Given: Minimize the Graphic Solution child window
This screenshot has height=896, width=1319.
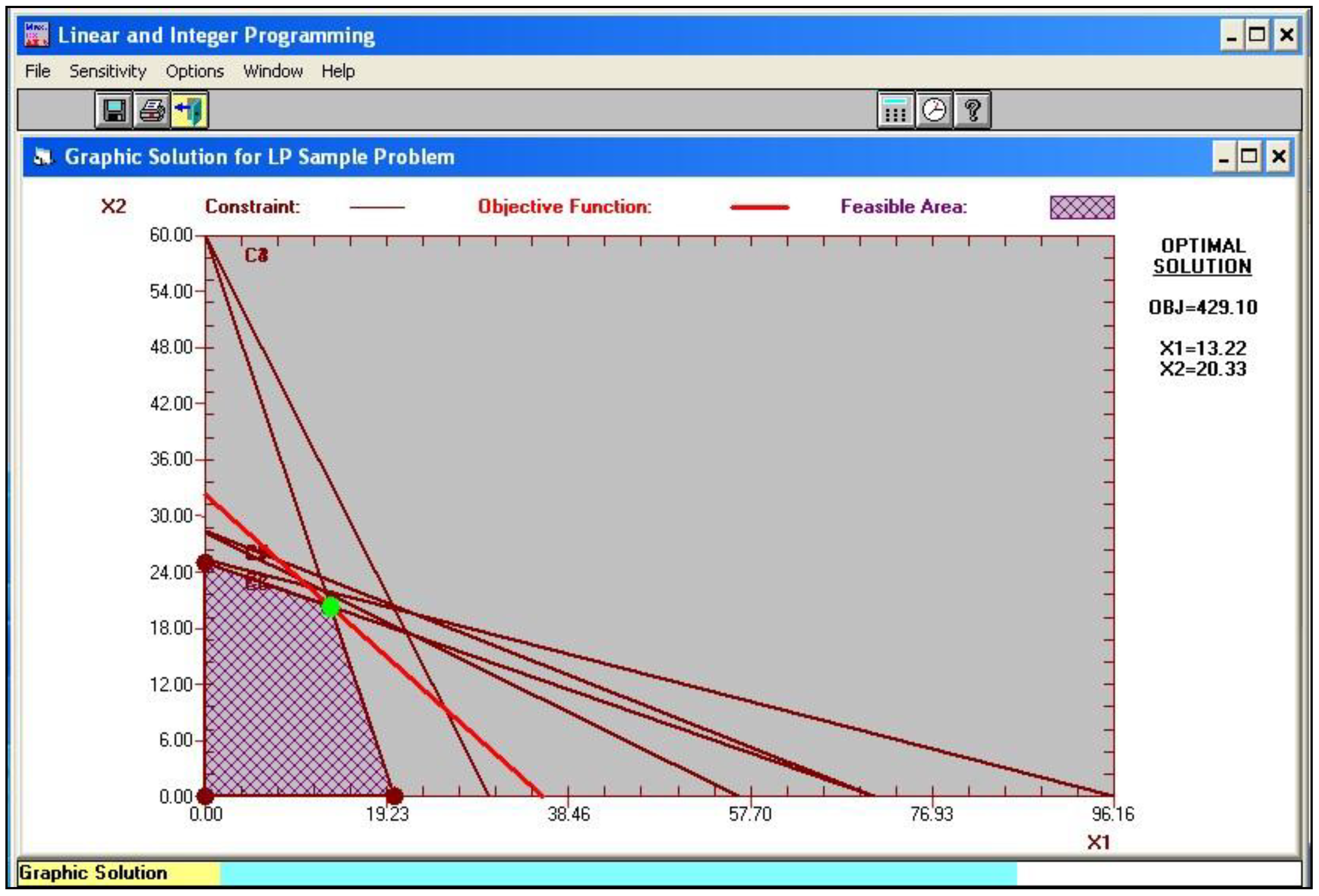Looking at the screenshot, I should click(1223, 157).
